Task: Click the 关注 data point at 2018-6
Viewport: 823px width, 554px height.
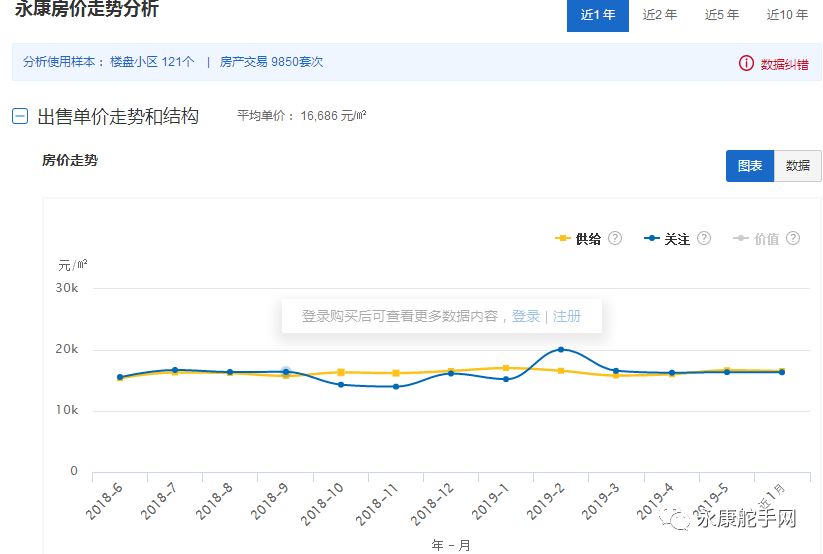Action: (120, 377)
